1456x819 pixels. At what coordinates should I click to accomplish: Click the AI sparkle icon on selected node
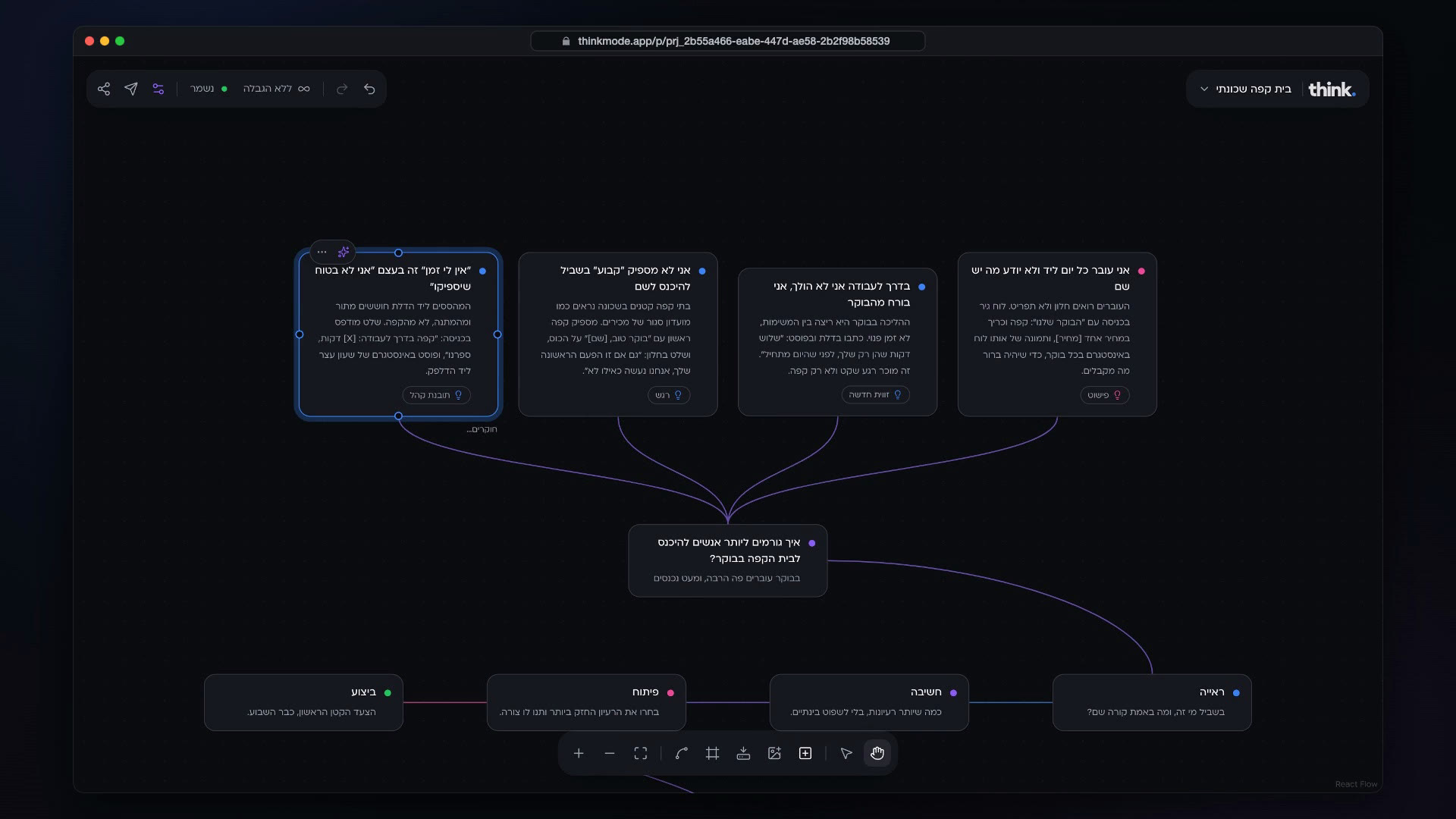pyautogui.click(x=344, y=252)
